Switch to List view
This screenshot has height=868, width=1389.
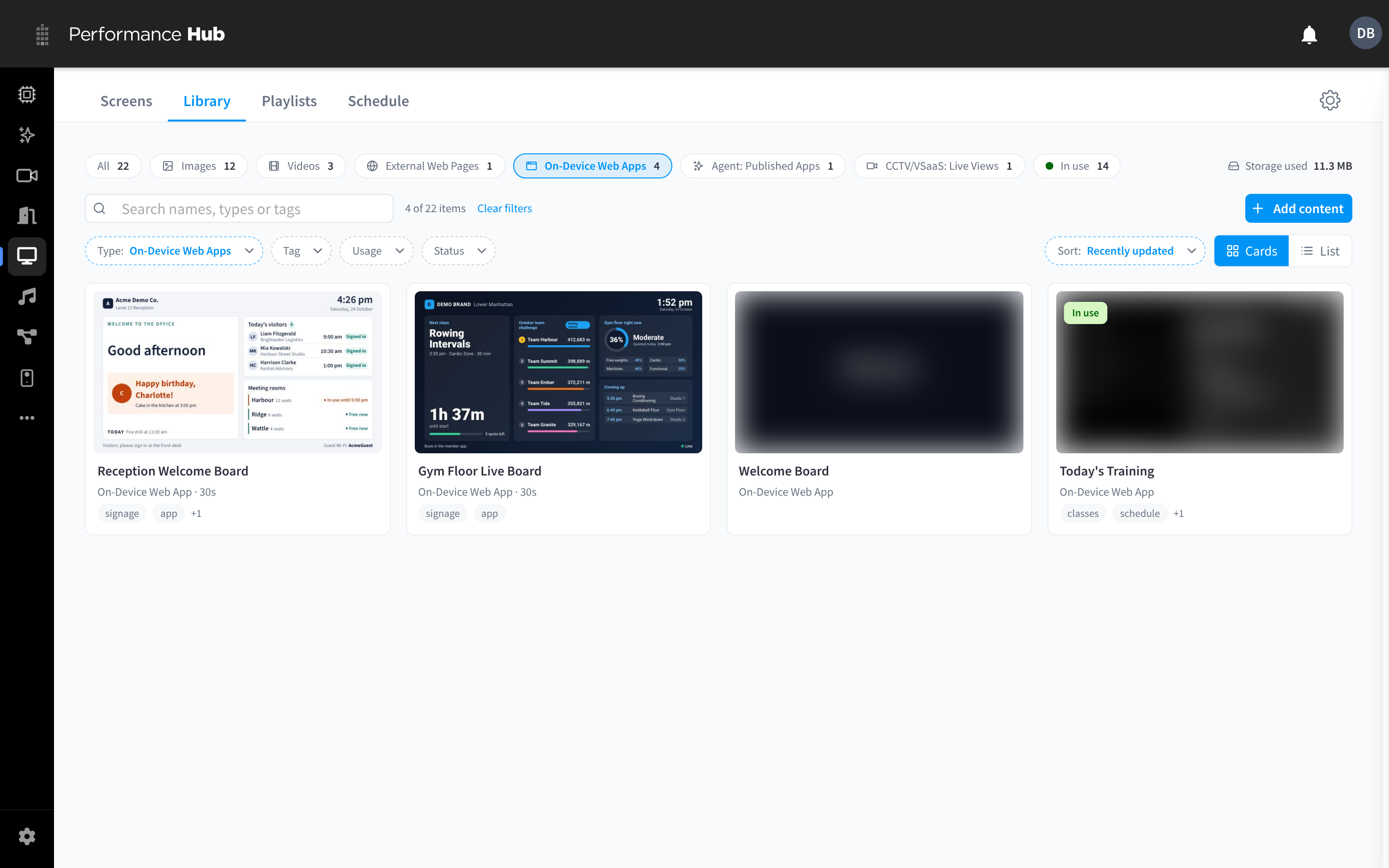point(1320,251)
